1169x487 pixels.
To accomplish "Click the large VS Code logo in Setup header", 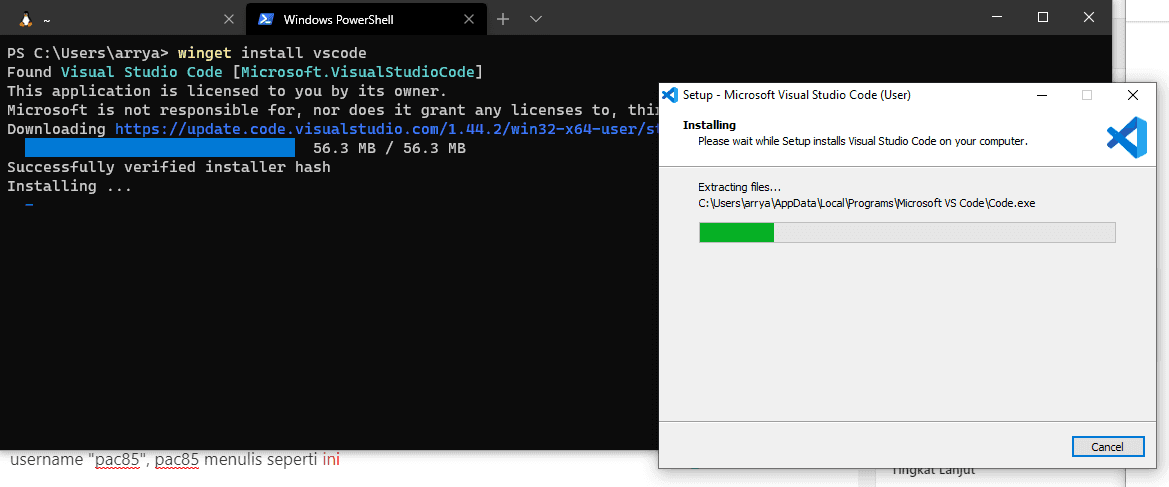I will pos(1126,137).
